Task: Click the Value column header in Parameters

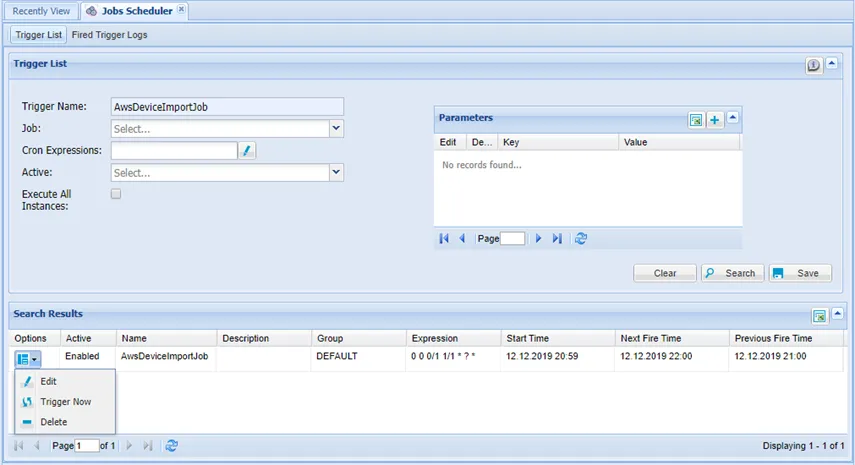Action: tap(679, 142)
